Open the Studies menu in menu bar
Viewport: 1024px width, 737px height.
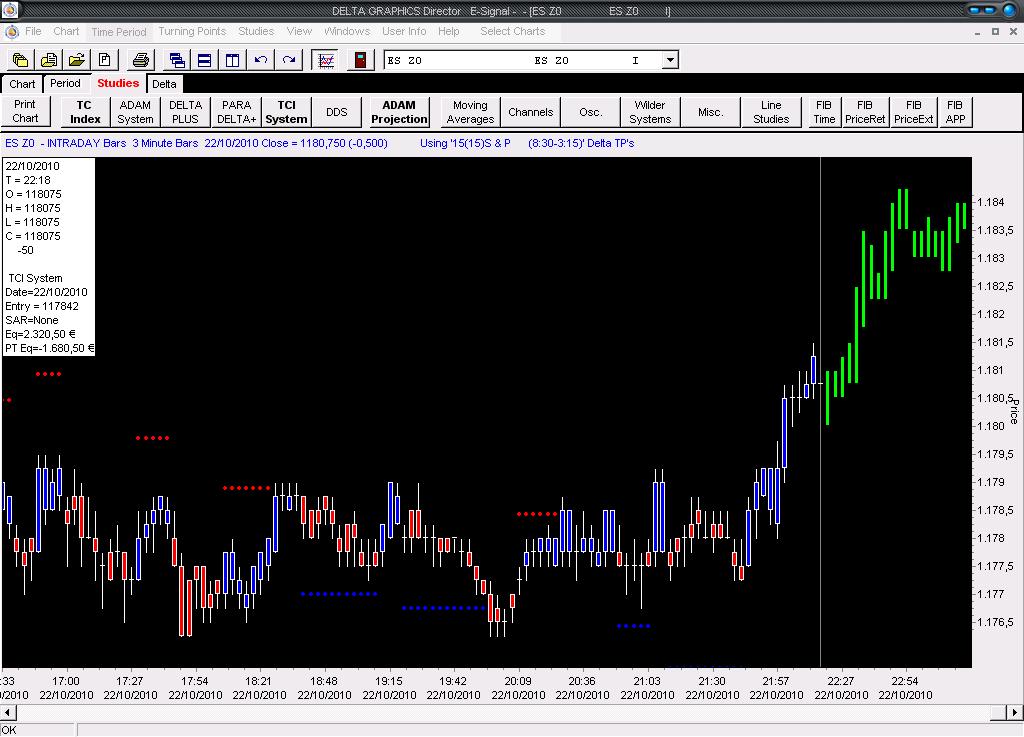pyautogui.click(x=256, y=31)
